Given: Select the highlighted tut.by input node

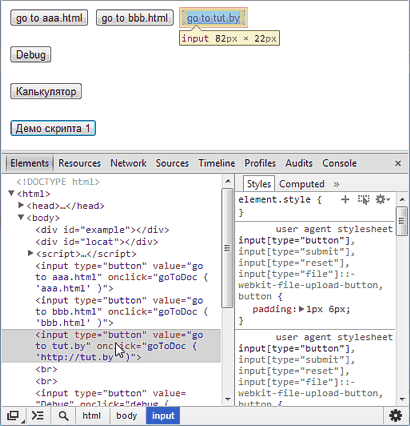Looking at the screenshot, I should [111, 346].
